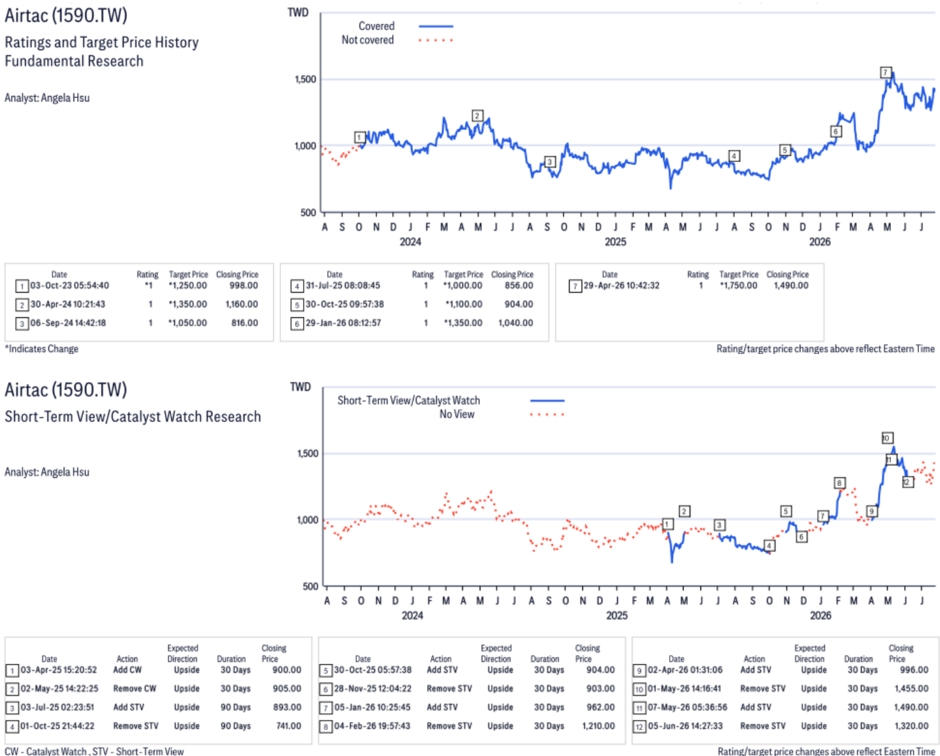Select the target price '*1,750.00'
This screenshot has width=940, height=756.
click(739, 285)
